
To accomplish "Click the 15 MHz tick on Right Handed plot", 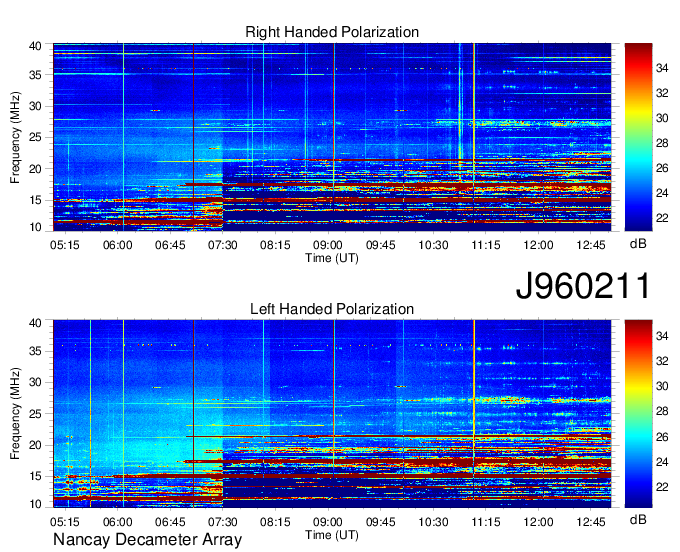I will [x=35, y=200].
